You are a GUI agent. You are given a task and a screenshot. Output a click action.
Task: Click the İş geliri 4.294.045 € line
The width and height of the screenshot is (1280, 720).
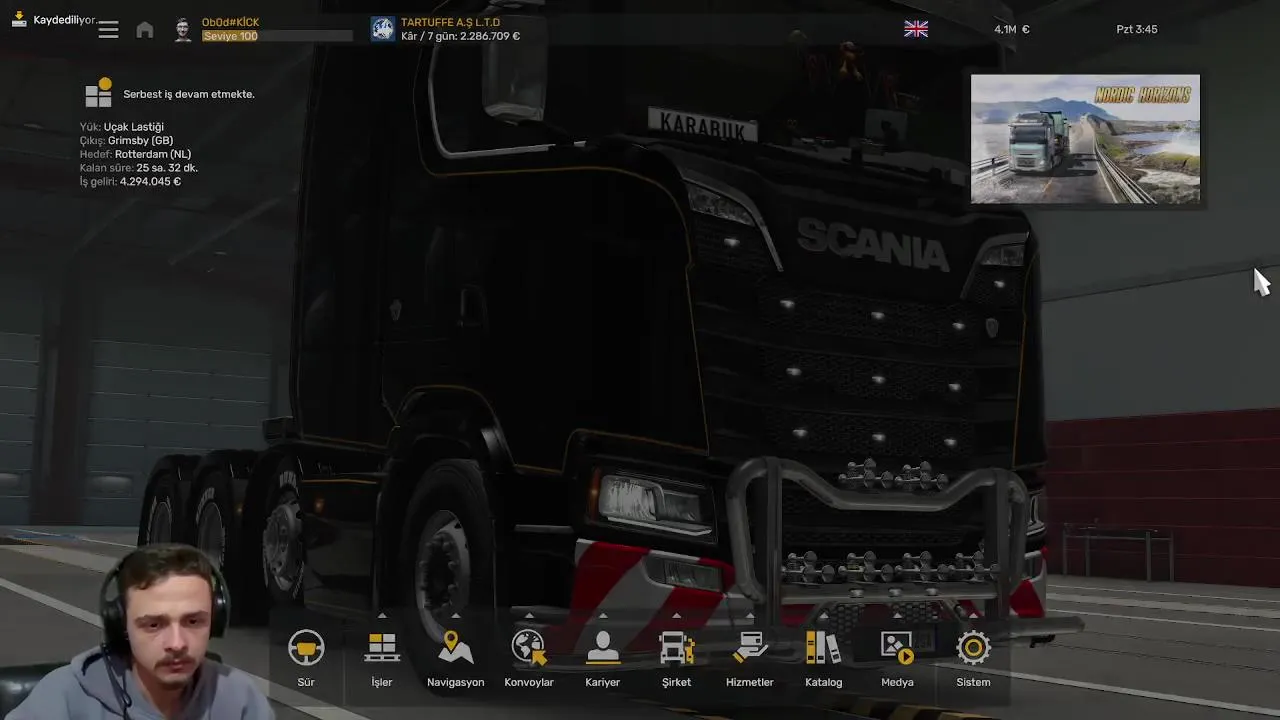tap(130, 182)
